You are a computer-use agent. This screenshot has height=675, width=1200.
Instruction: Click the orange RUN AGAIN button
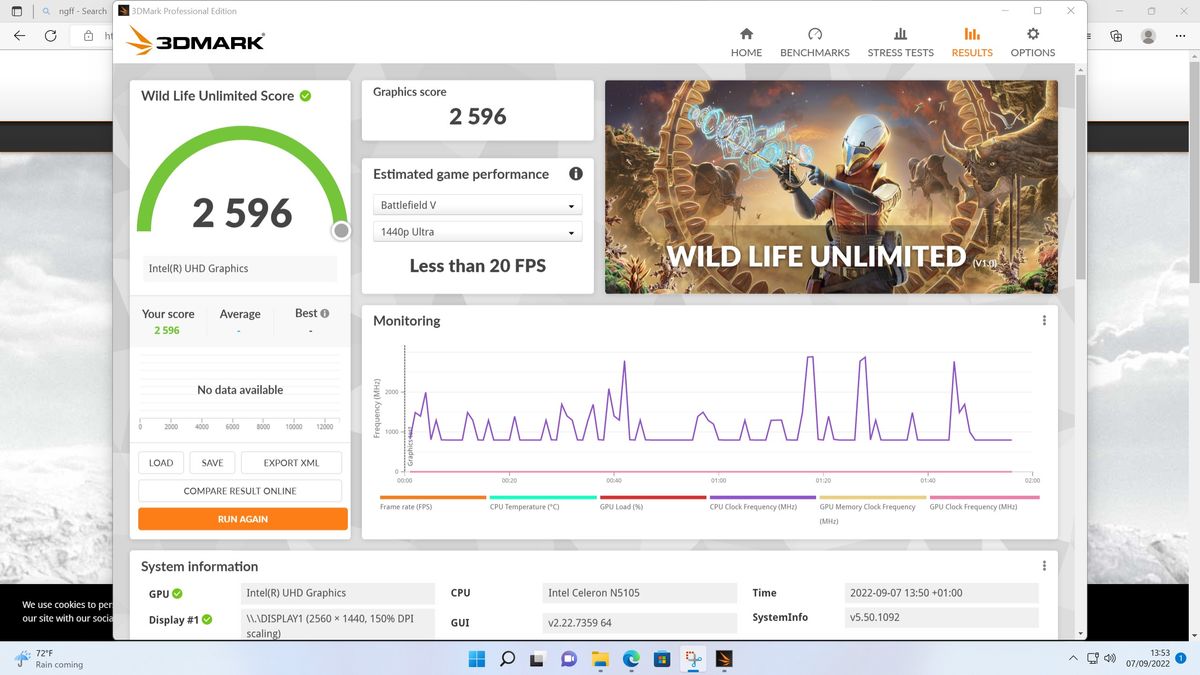243,519
